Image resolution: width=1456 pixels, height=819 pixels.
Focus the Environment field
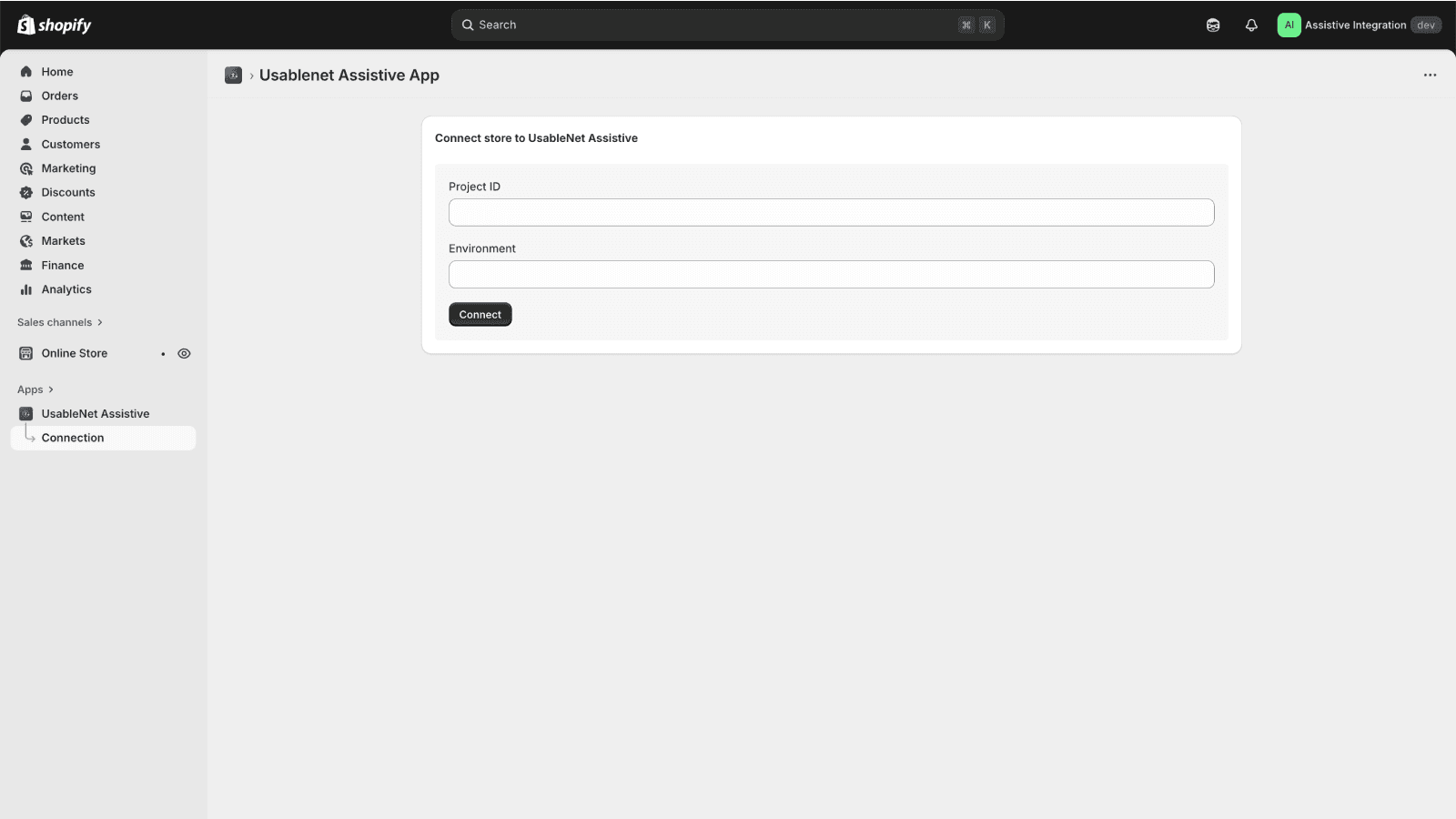click(831, 274)
